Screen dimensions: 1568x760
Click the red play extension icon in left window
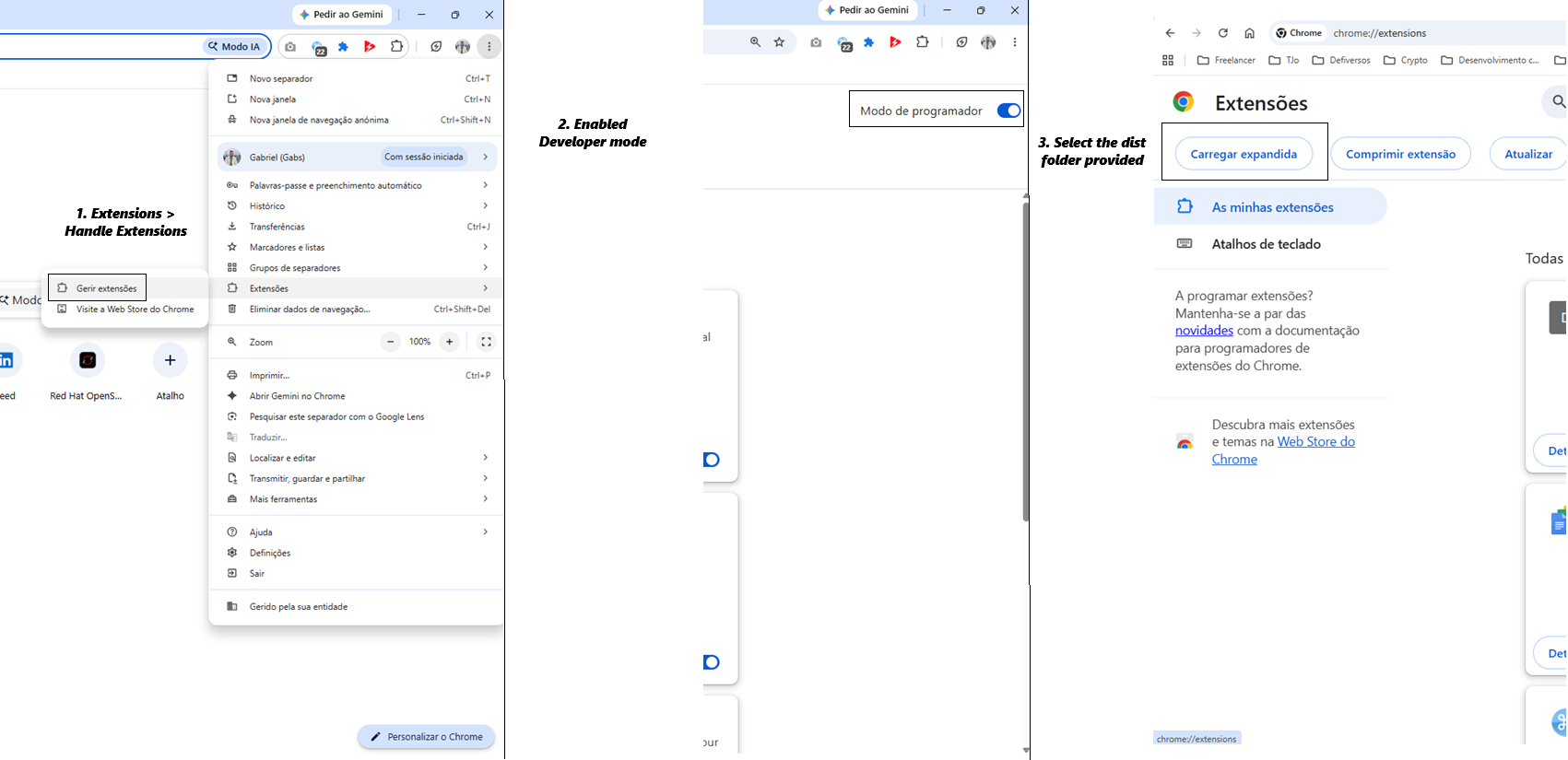pos(370,46)
